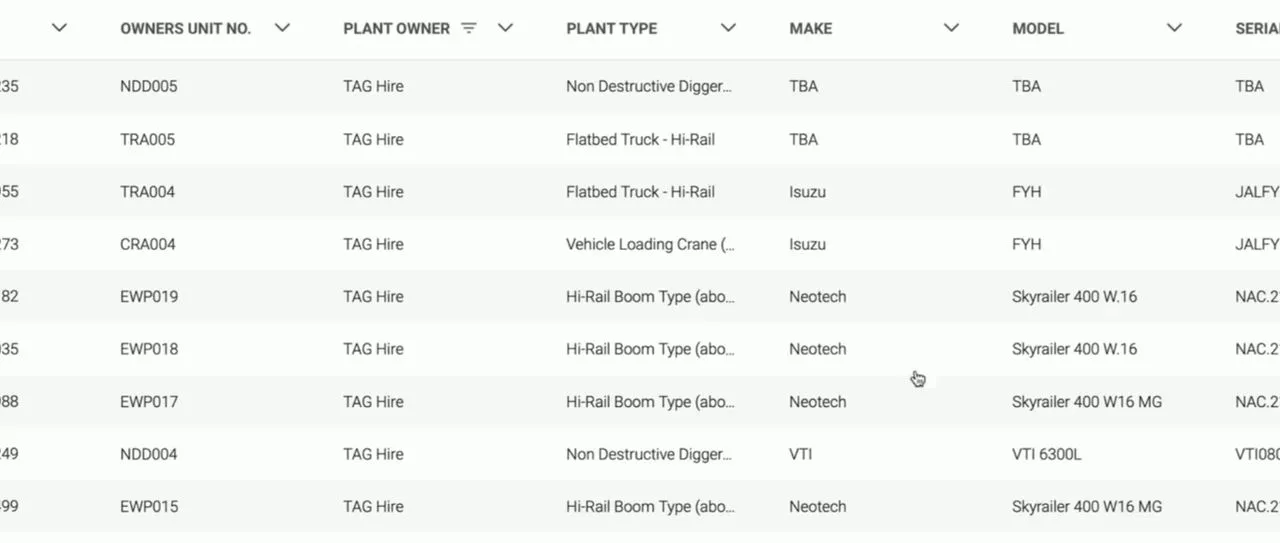Open the chevron menu left of Owners Unit No.
The width and height of the screenshot is (1280, 543).
click(x=59, y=28)
